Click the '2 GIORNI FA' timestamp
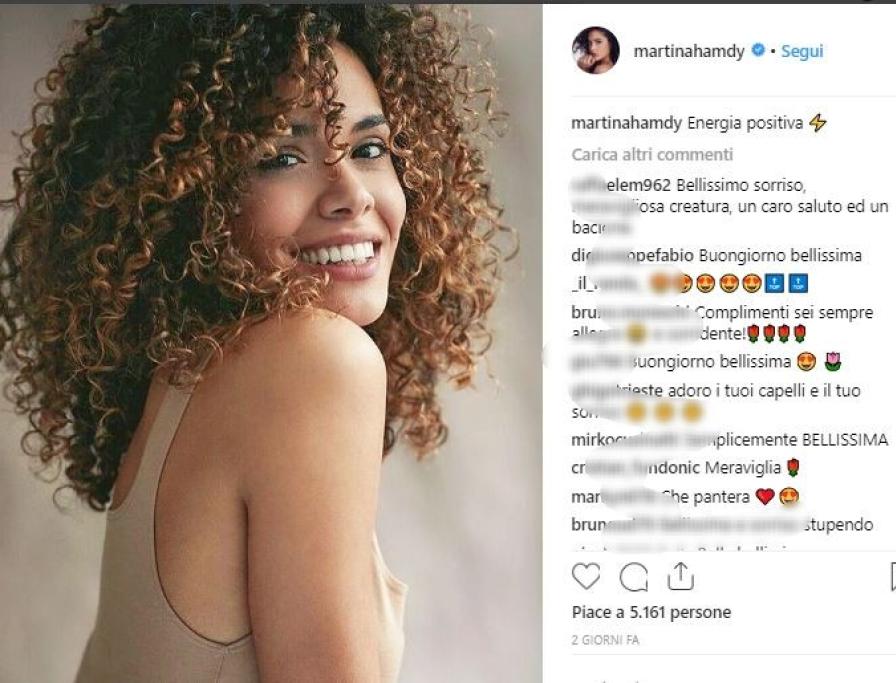896x683 pixels. pyautogui.click(x=605, y=638)
